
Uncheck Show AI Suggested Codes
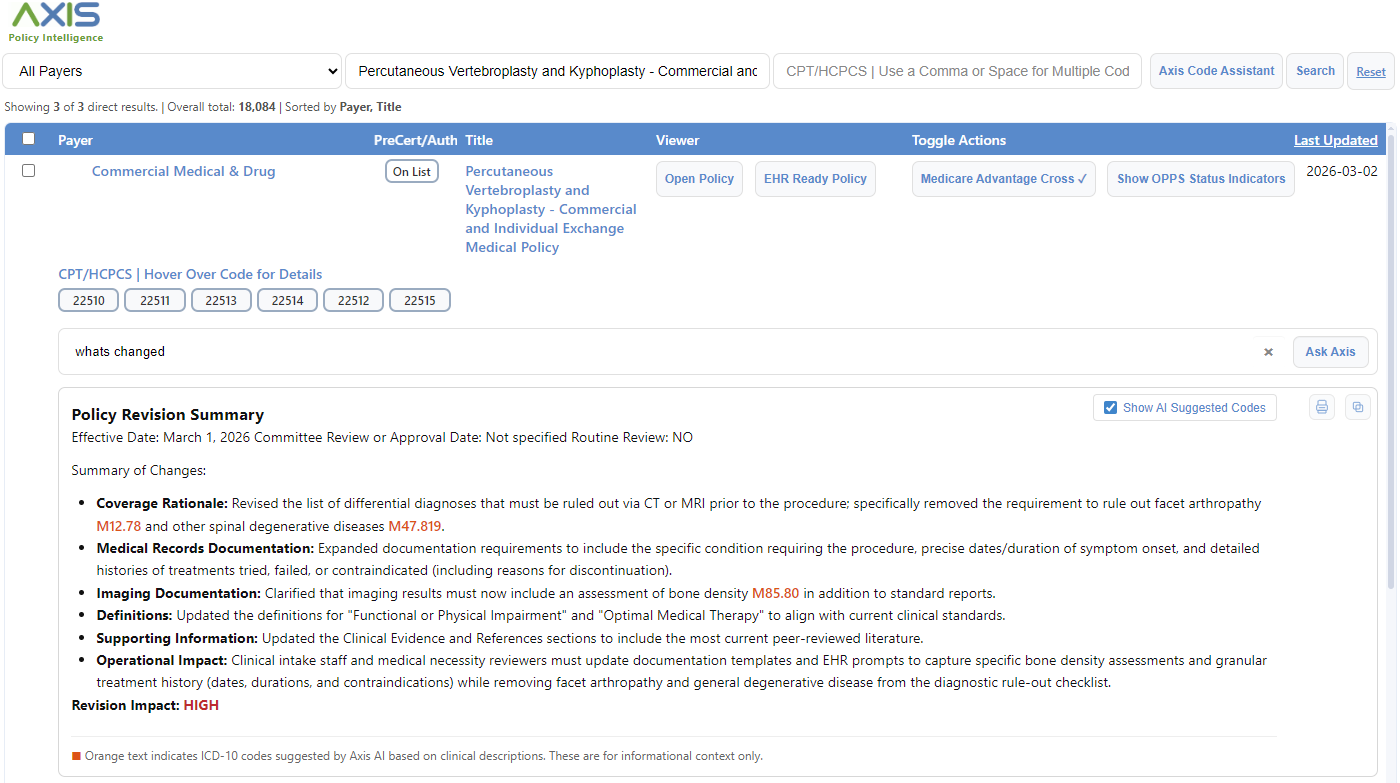tap(1110, 408)
